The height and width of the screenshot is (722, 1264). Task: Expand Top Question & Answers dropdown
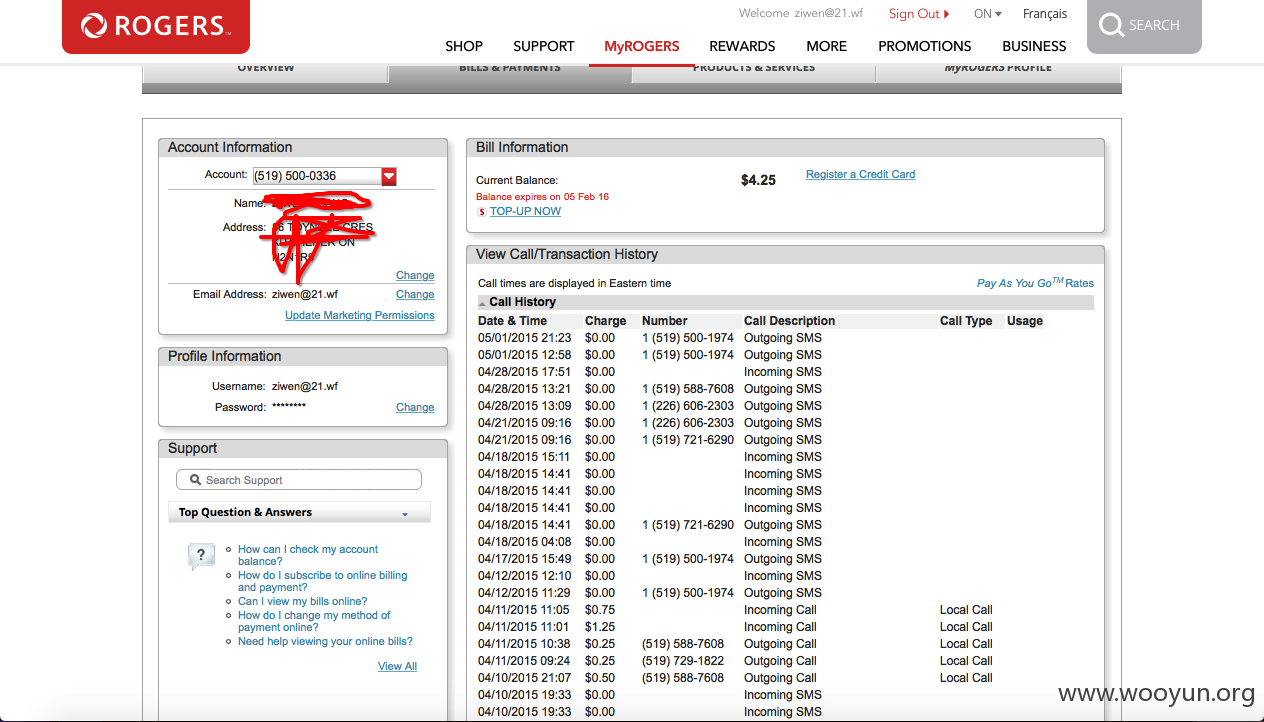pyautogui.click(x=405, y=514)
